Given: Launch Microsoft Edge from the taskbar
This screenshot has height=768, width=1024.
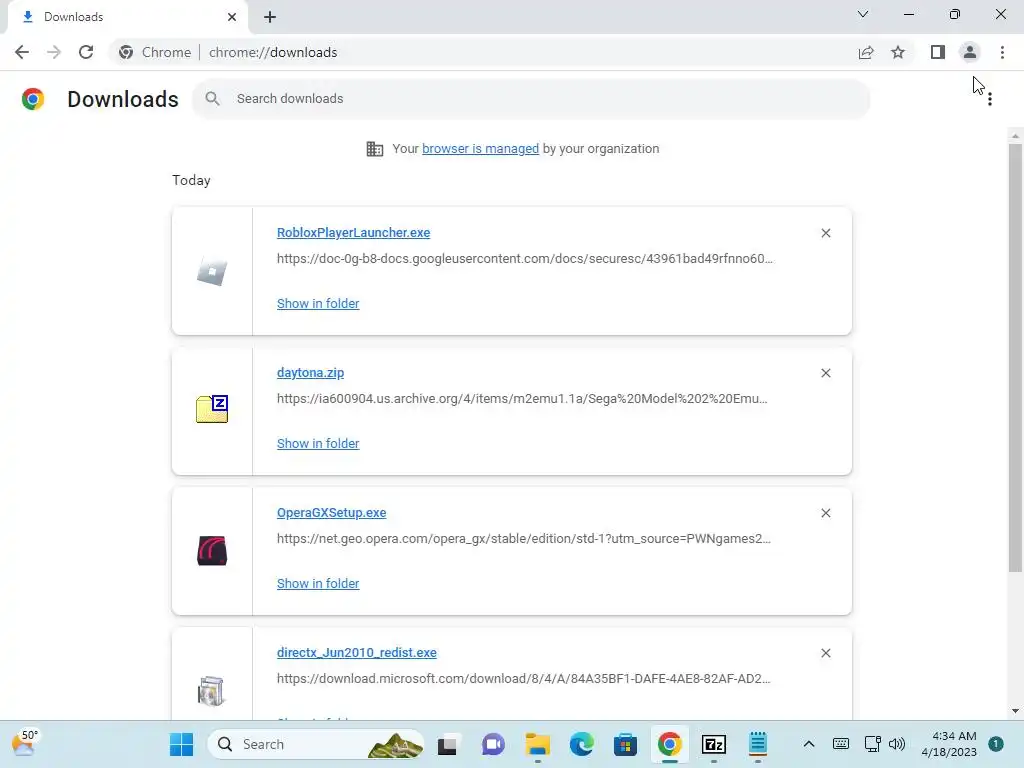Looking at the screenshot, I should point(581,744).
